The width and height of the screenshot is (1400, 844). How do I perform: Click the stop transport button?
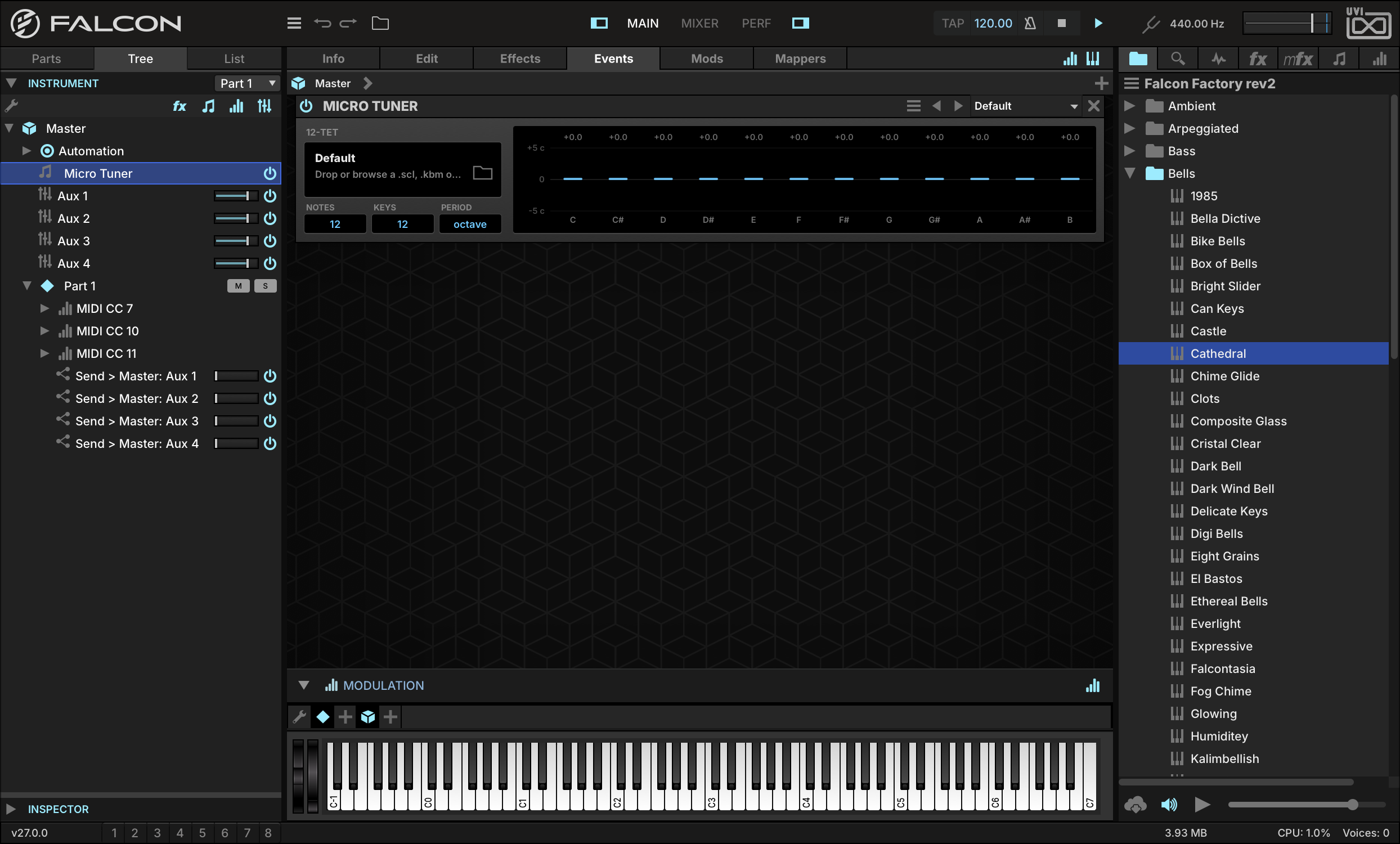pyautogui.click(x=1061, y=23)
